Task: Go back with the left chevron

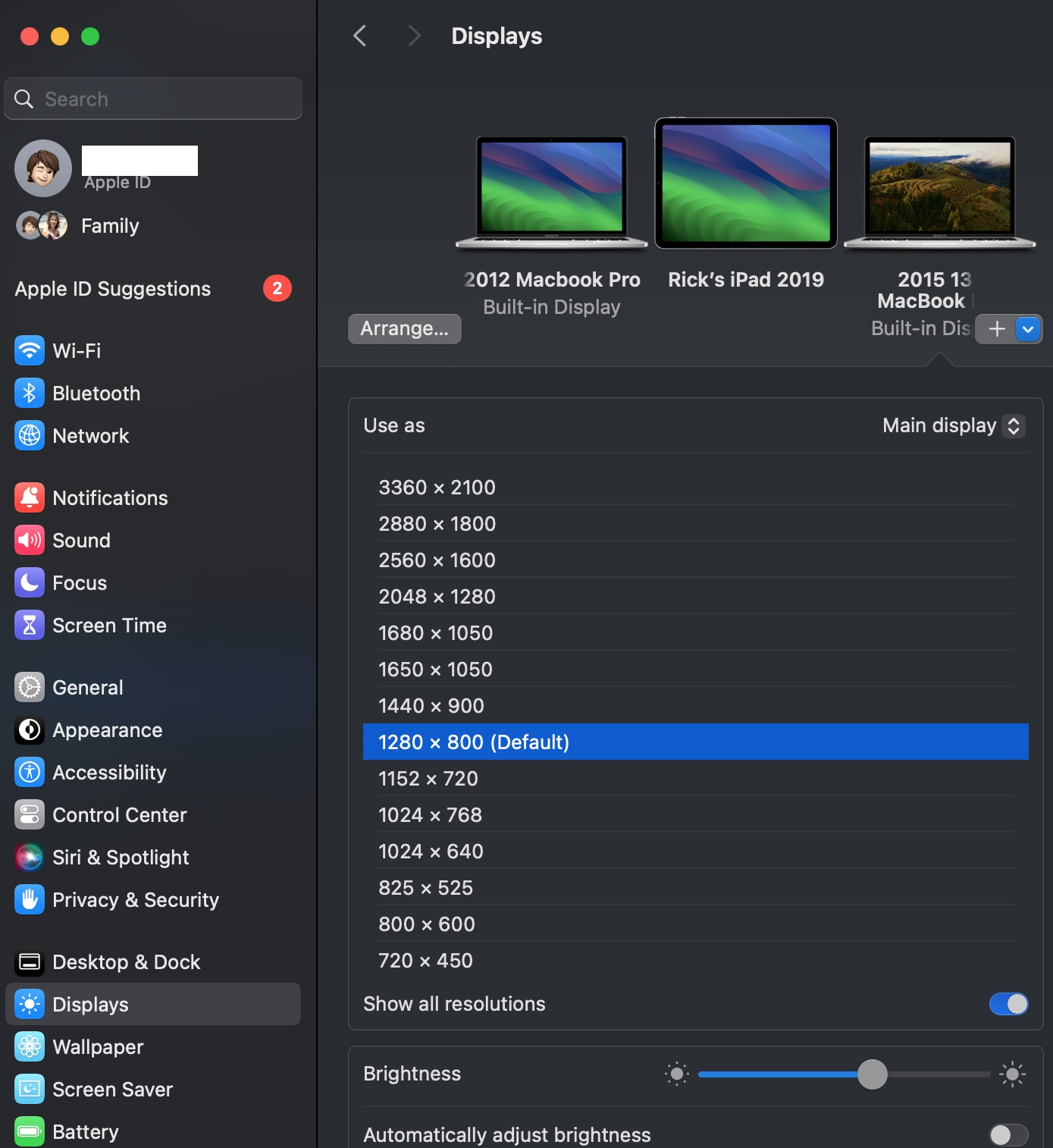Action: tap(360, 36)
